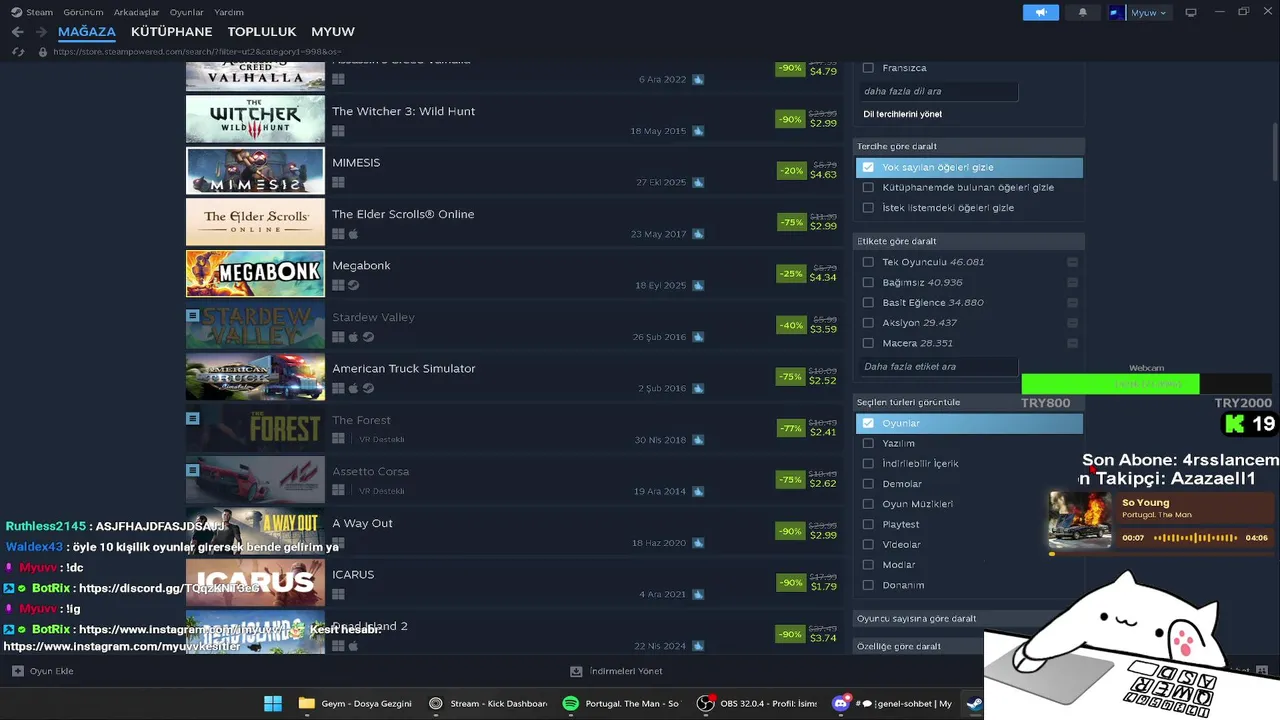Open the Oyunlar menu
The height and width of the screenshot is (720, 1280).
pyautogui.click(x=186, y=12)
